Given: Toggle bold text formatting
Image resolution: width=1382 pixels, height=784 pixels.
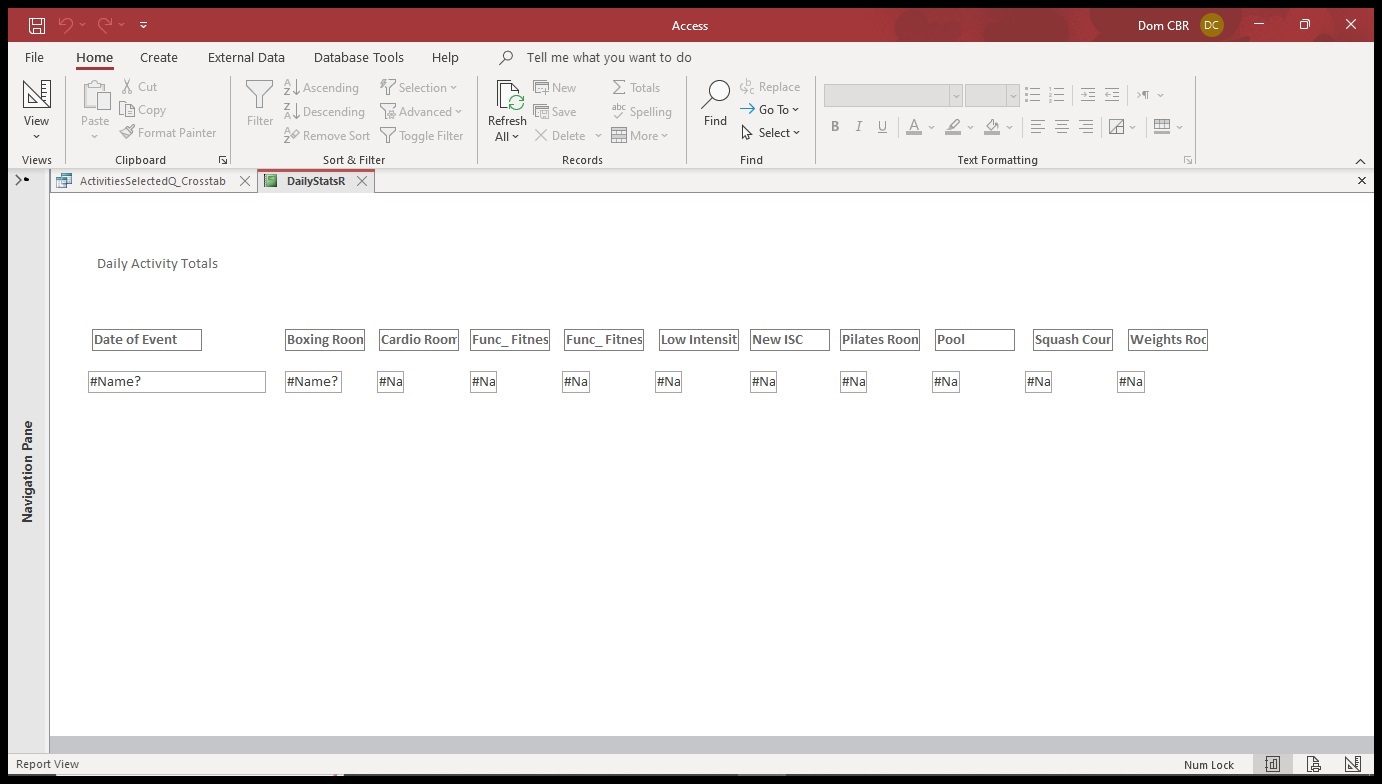Looking at the screenshot, I should 835,126.
